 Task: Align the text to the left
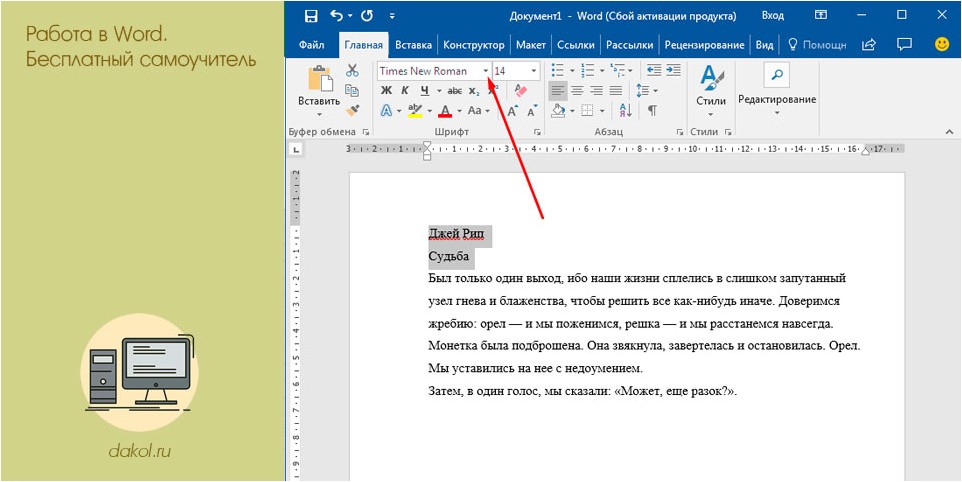(558, 91)
